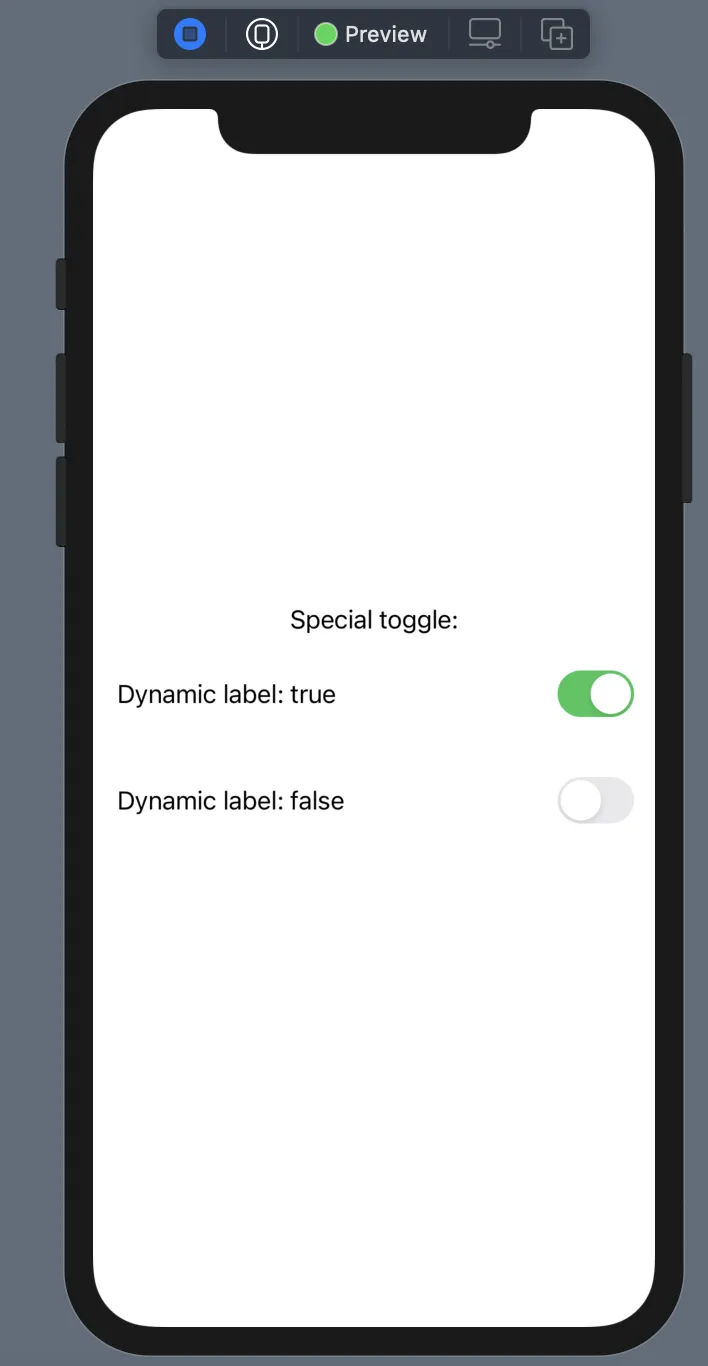This screenshot has height=1366, width=708.
Task: Tap the white knob of the green switch
Action: tap(611, 694)
